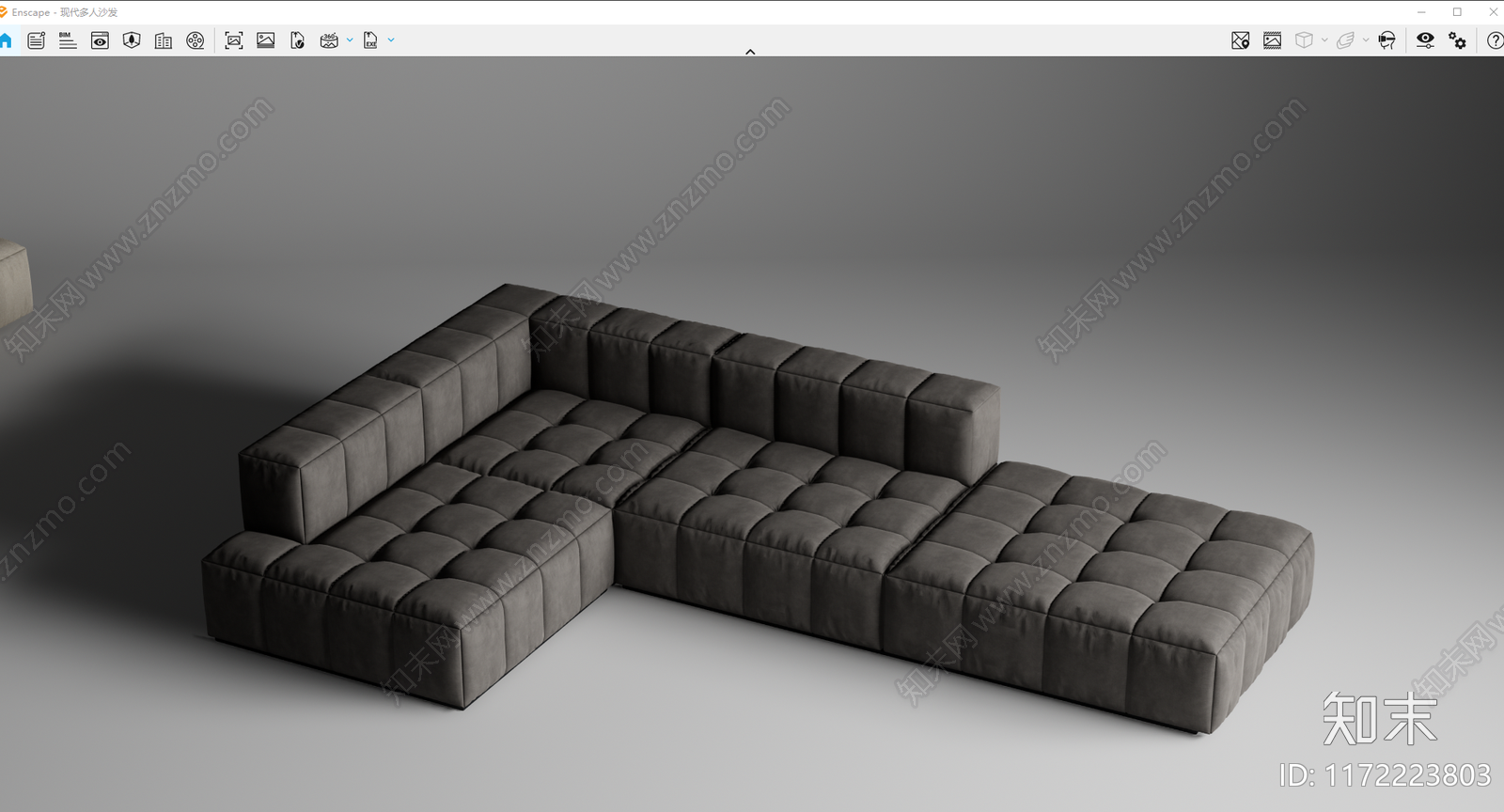The height and width of the screenshot is (812, 1504).
Task: Toggle safe frame picture icon
Action: tap(1273, 40)
